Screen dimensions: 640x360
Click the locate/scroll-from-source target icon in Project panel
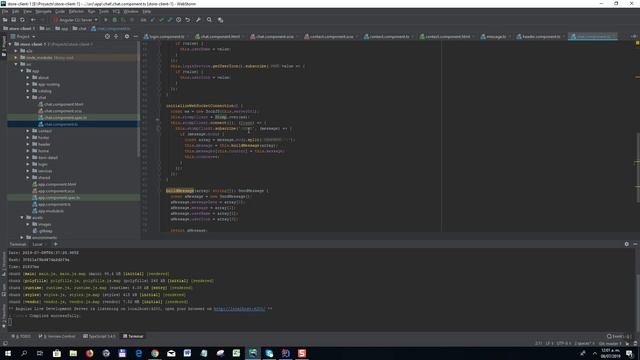pos(107,36)
